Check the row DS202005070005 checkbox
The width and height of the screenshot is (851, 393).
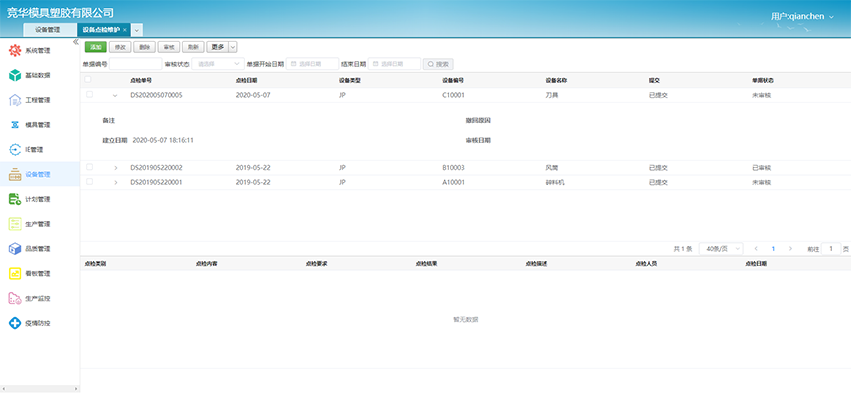tap(90, 94)
